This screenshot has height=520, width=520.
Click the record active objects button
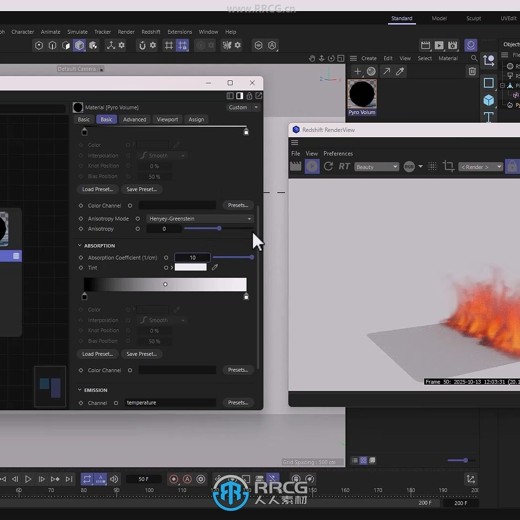point(174,479)
